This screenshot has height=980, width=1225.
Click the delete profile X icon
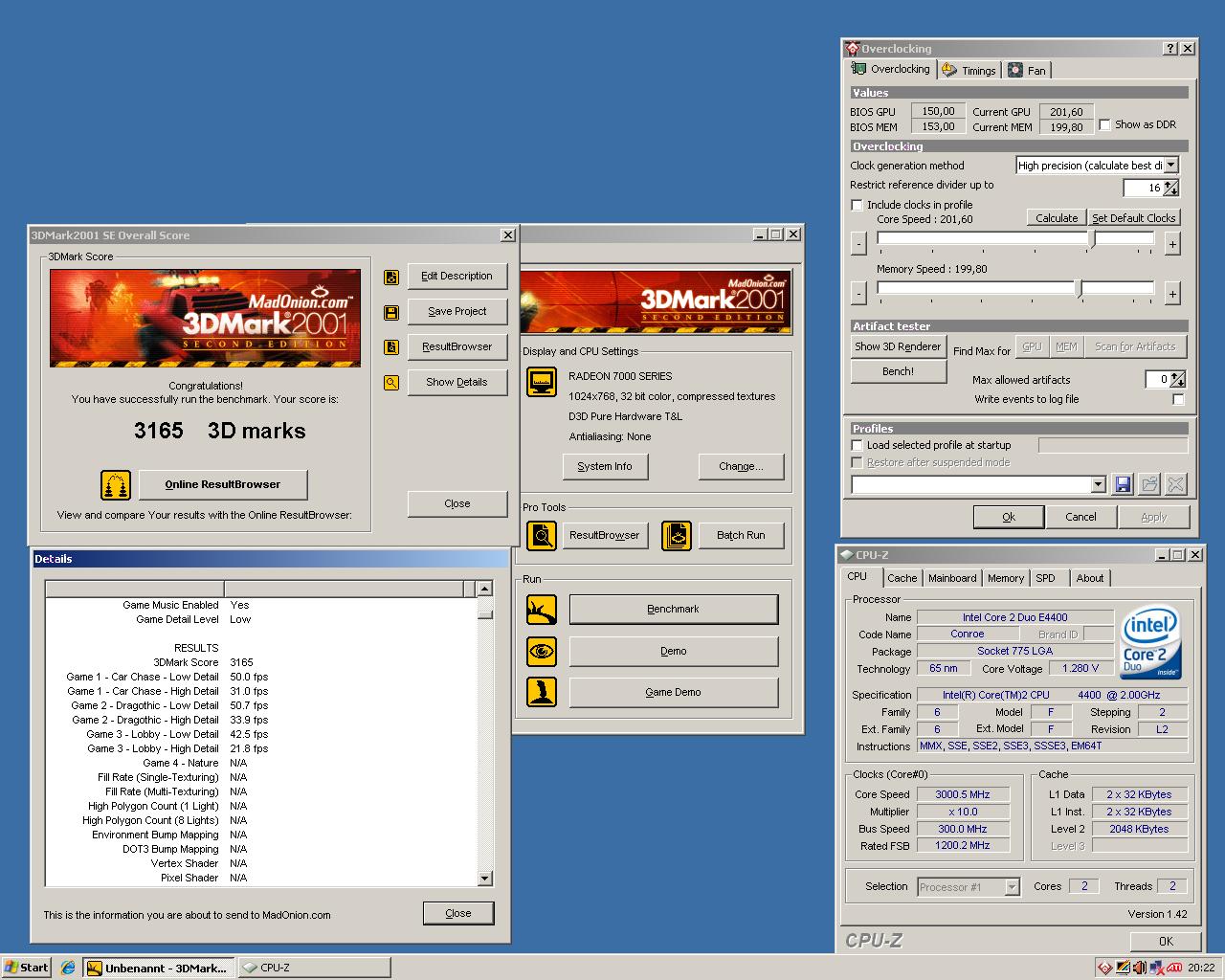[x=1176, y=485]
